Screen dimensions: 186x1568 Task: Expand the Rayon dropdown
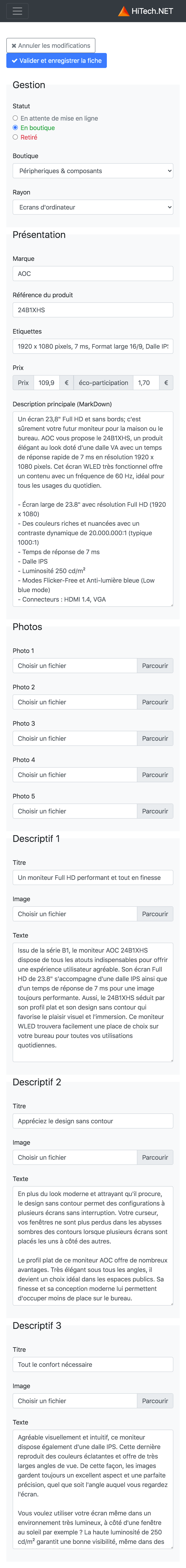93,207
